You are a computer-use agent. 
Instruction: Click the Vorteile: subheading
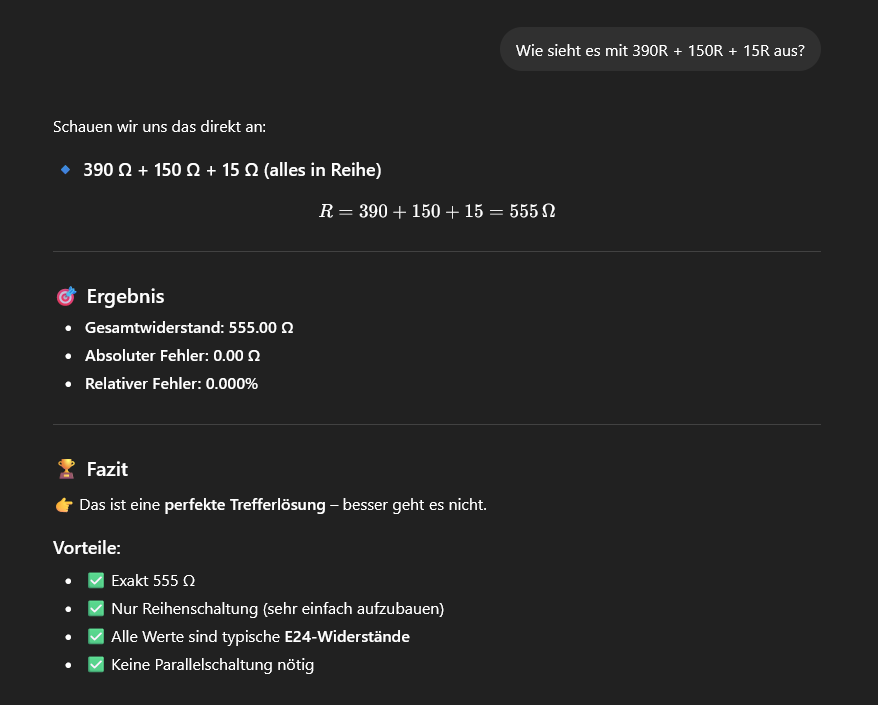(x=87, y=548)
